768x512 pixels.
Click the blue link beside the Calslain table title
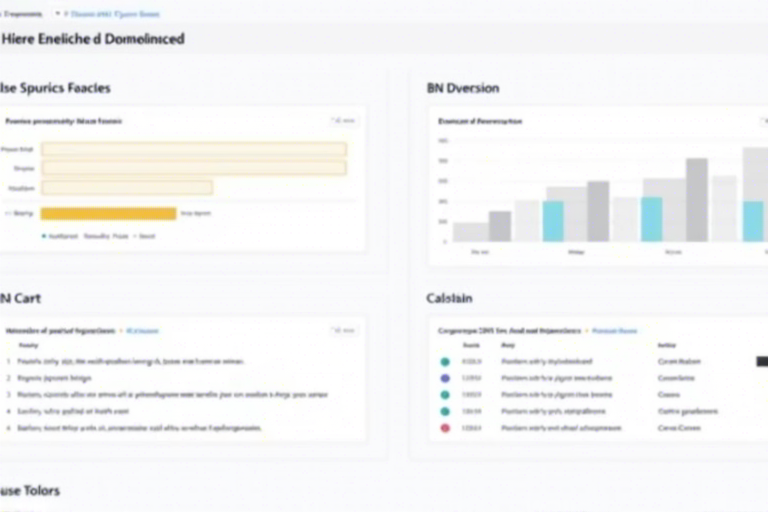(x=614, y=329)
